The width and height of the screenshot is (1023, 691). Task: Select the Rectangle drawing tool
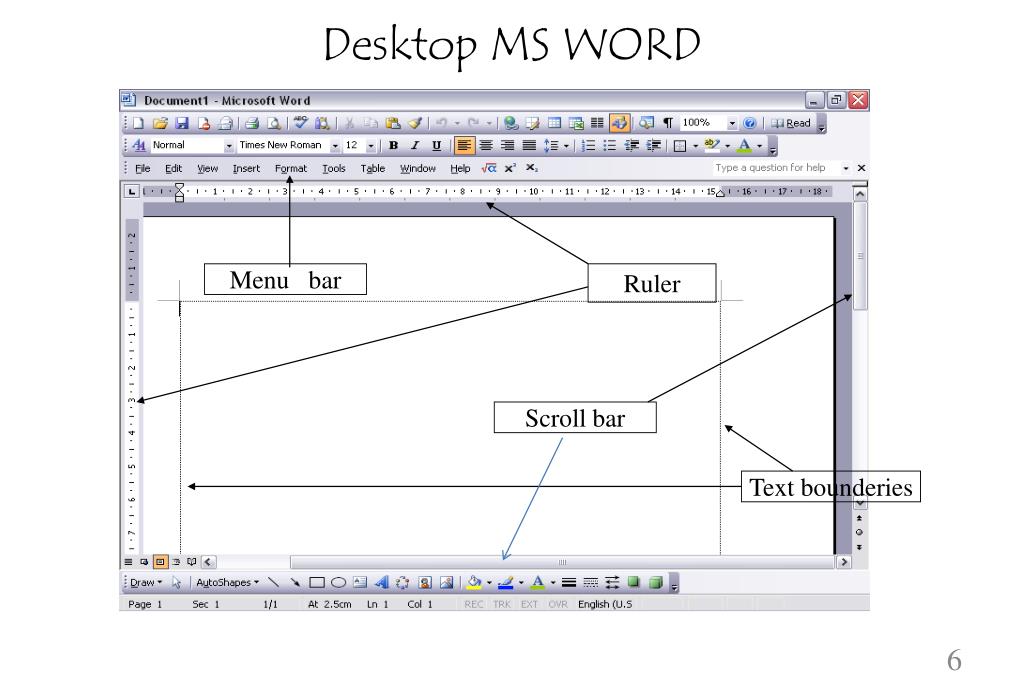(x=316, y=582)
